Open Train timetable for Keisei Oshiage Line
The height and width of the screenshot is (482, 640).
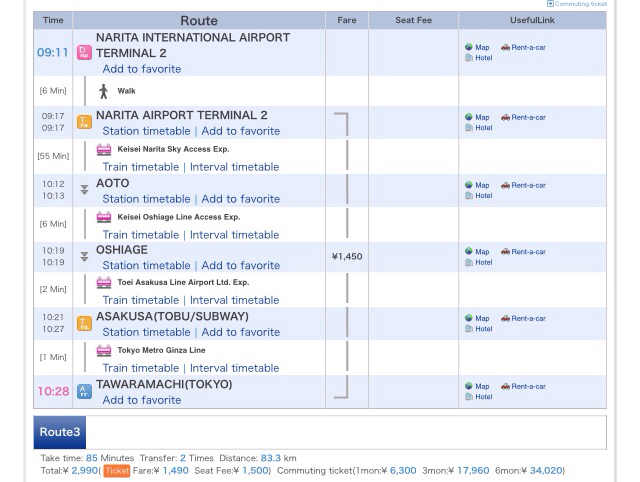point(140,235)
